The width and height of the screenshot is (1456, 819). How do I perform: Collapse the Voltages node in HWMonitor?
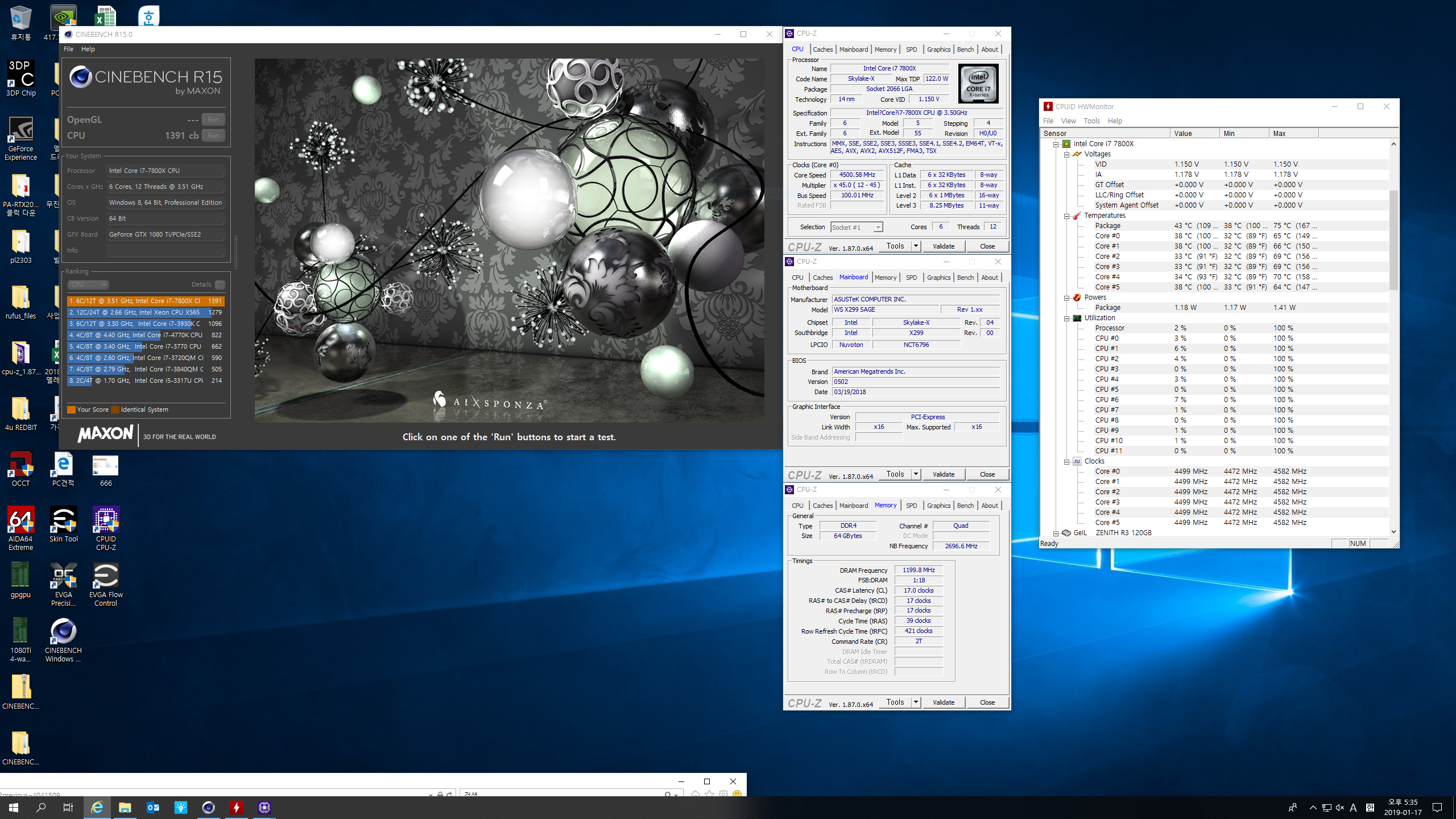coord(1067,154)
